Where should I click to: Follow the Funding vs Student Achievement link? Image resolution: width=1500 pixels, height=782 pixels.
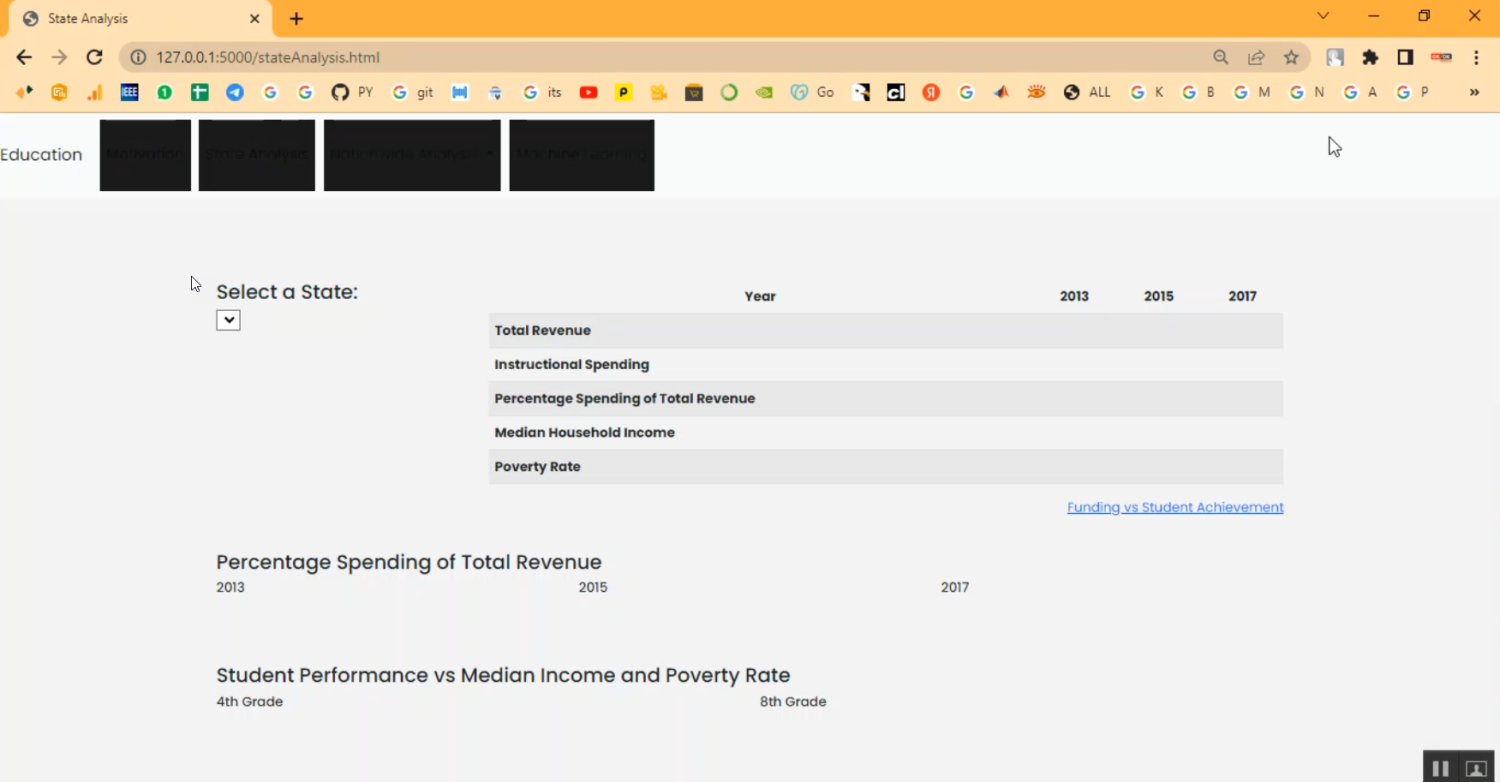(x=1174, y=507)
